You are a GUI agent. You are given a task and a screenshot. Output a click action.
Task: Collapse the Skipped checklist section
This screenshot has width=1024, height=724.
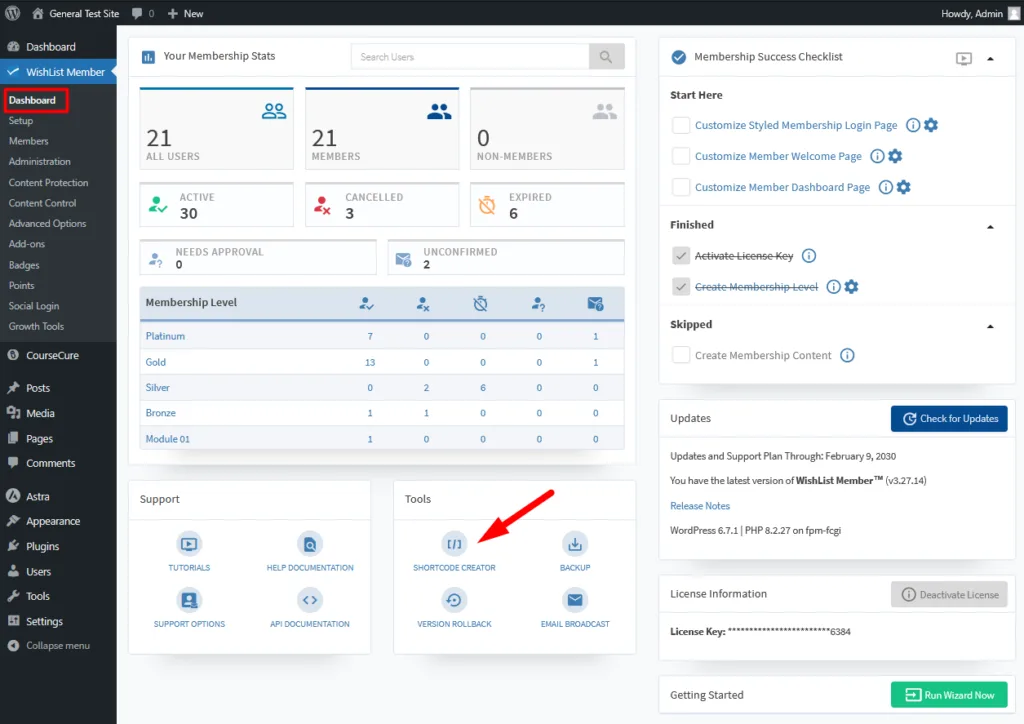990,326
